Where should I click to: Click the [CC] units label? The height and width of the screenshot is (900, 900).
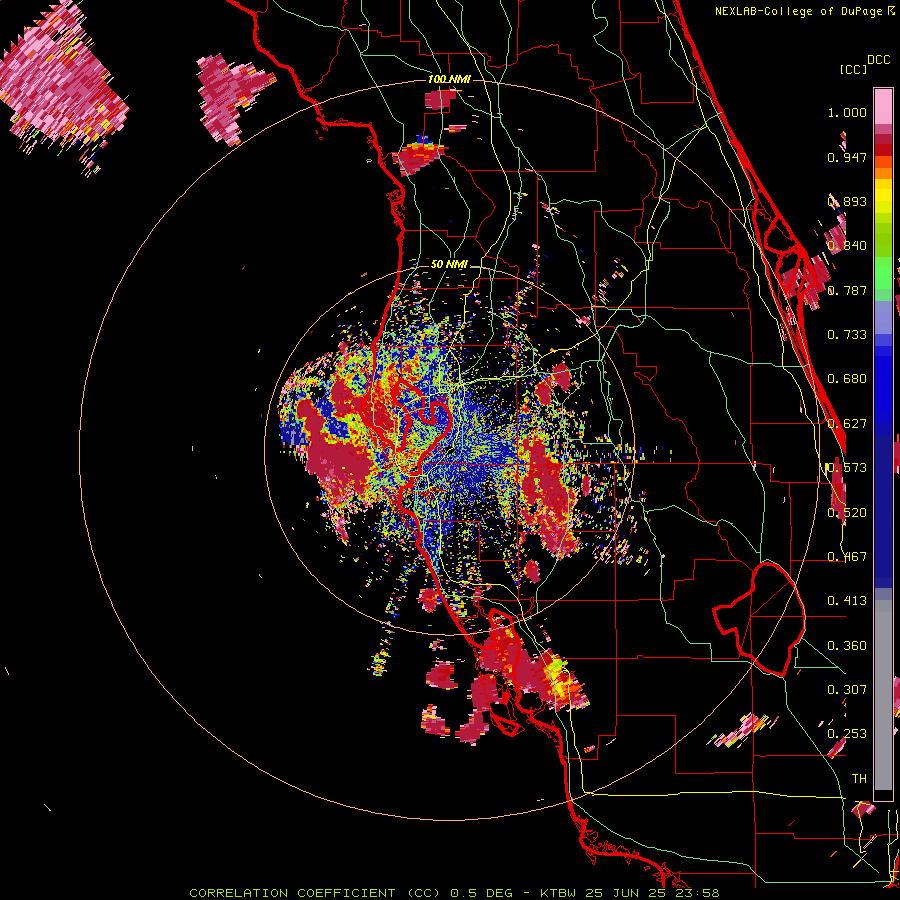coord(853,69)
